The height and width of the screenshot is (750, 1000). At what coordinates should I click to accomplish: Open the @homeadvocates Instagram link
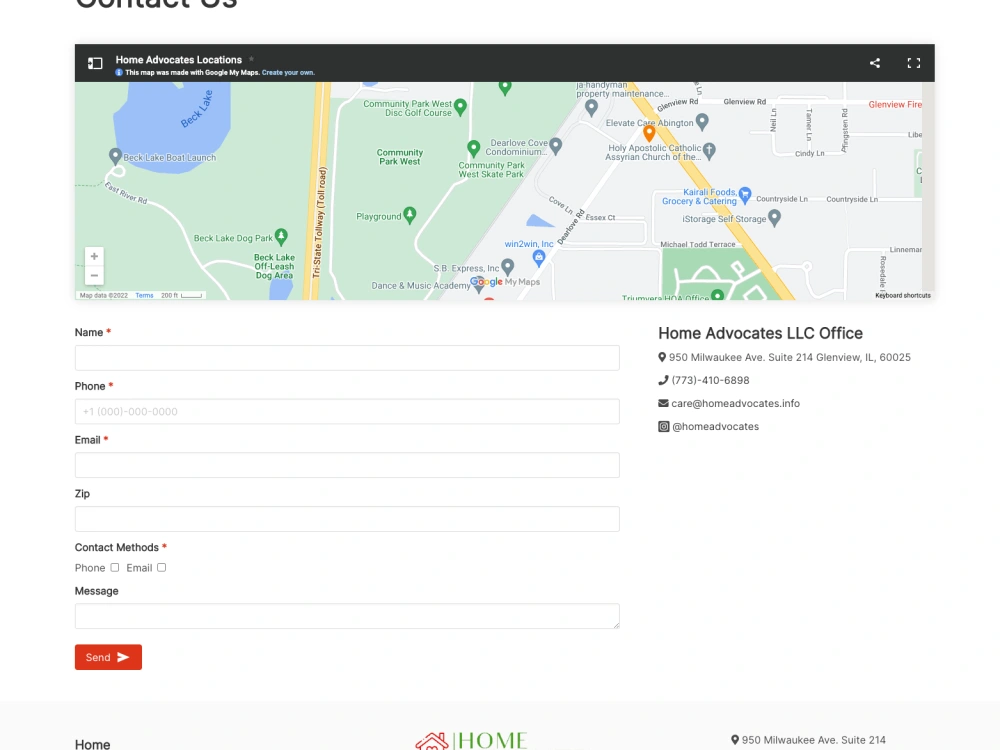click(716, 427)
